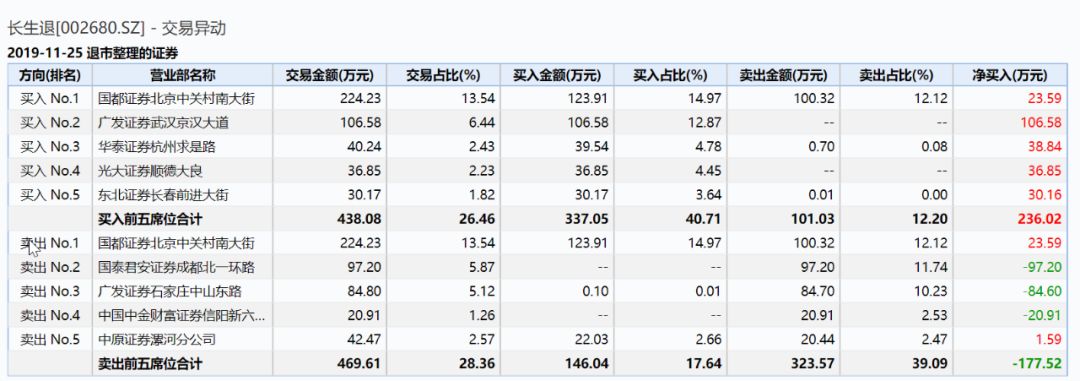Select the 广发证券石家庄中山东路 row
1080x381 pixels.
(x=537, y=291)
